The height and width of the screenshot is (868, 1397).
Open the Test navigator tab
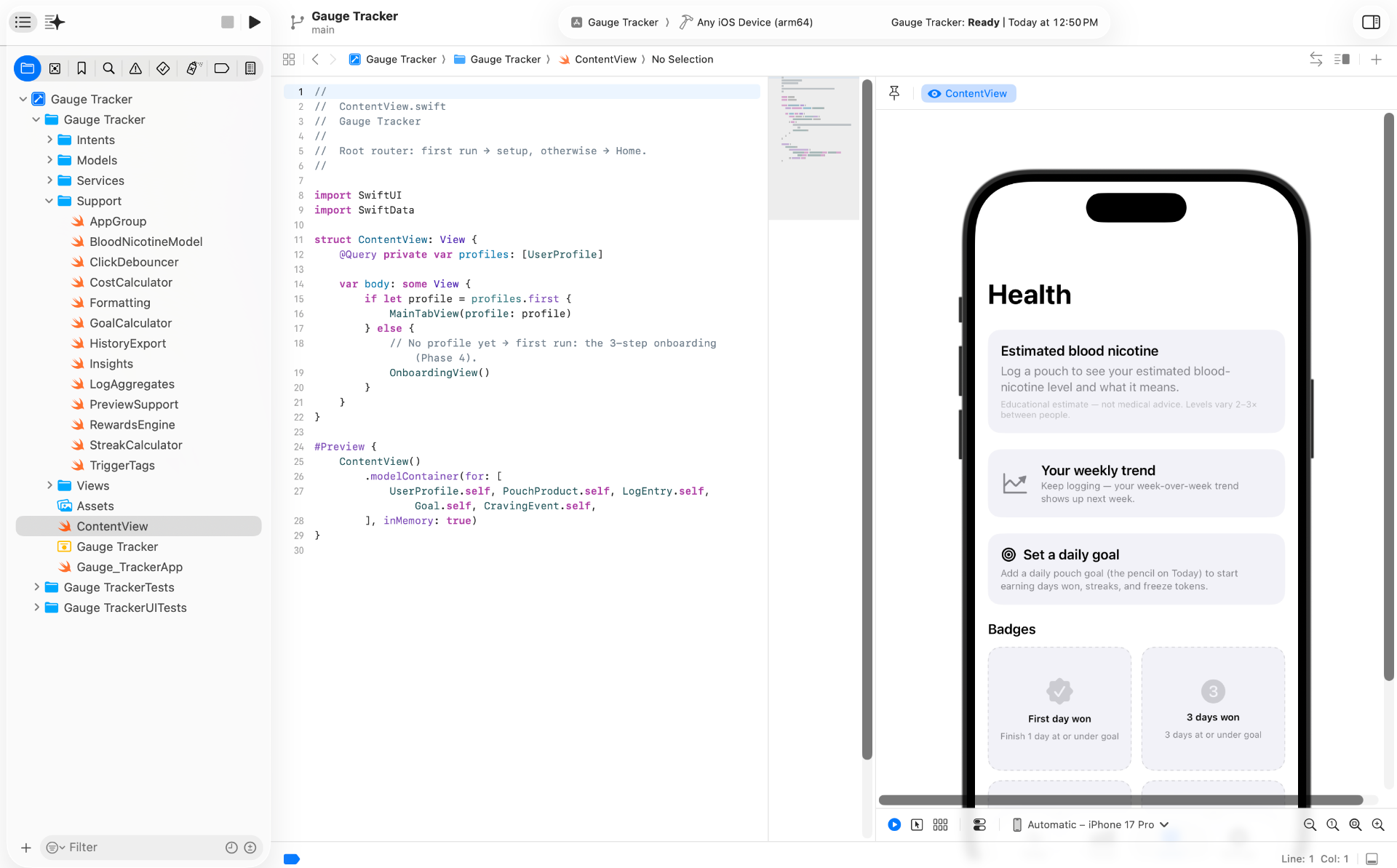(163, 68)
